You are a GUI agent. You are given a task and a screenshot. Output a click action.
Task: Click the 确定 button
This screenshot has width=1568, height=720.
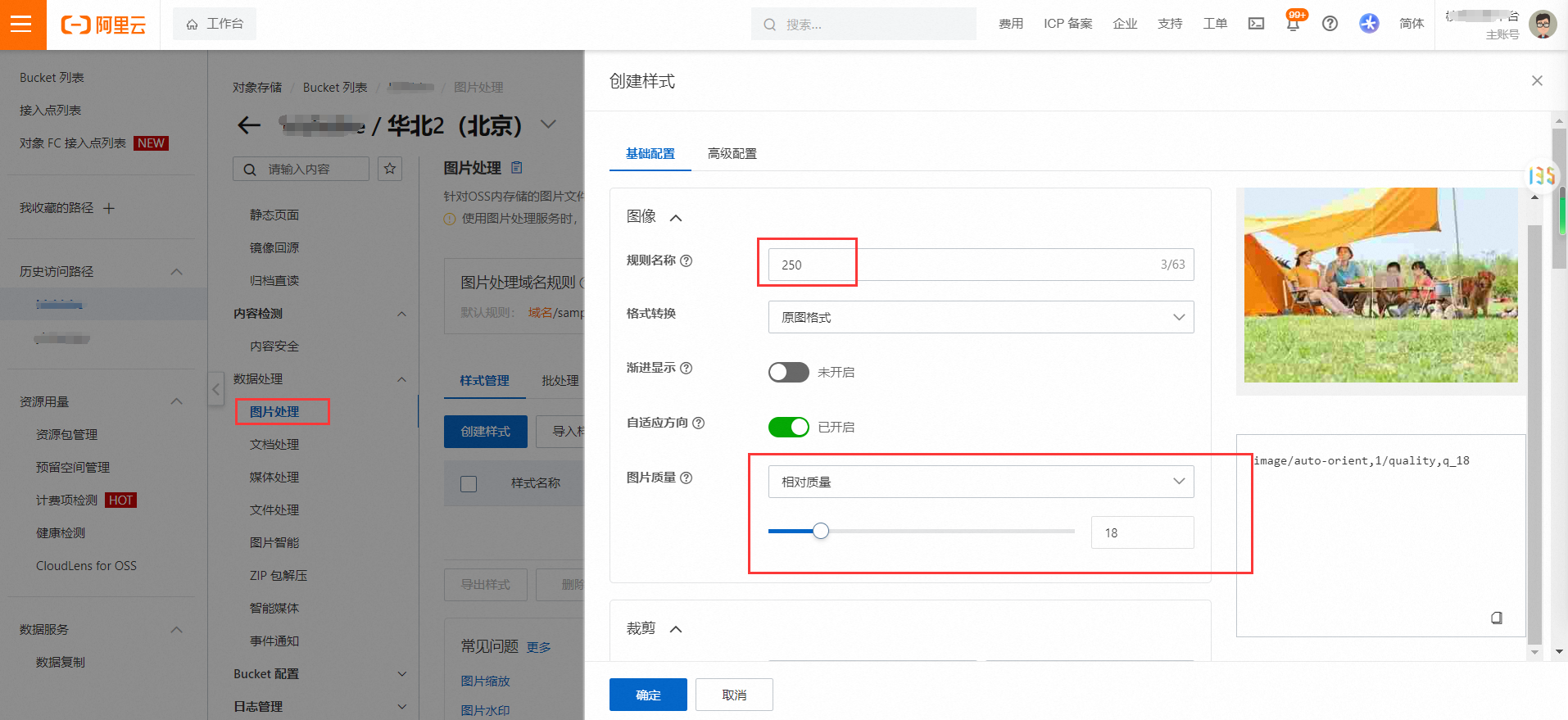click(647, 695)
